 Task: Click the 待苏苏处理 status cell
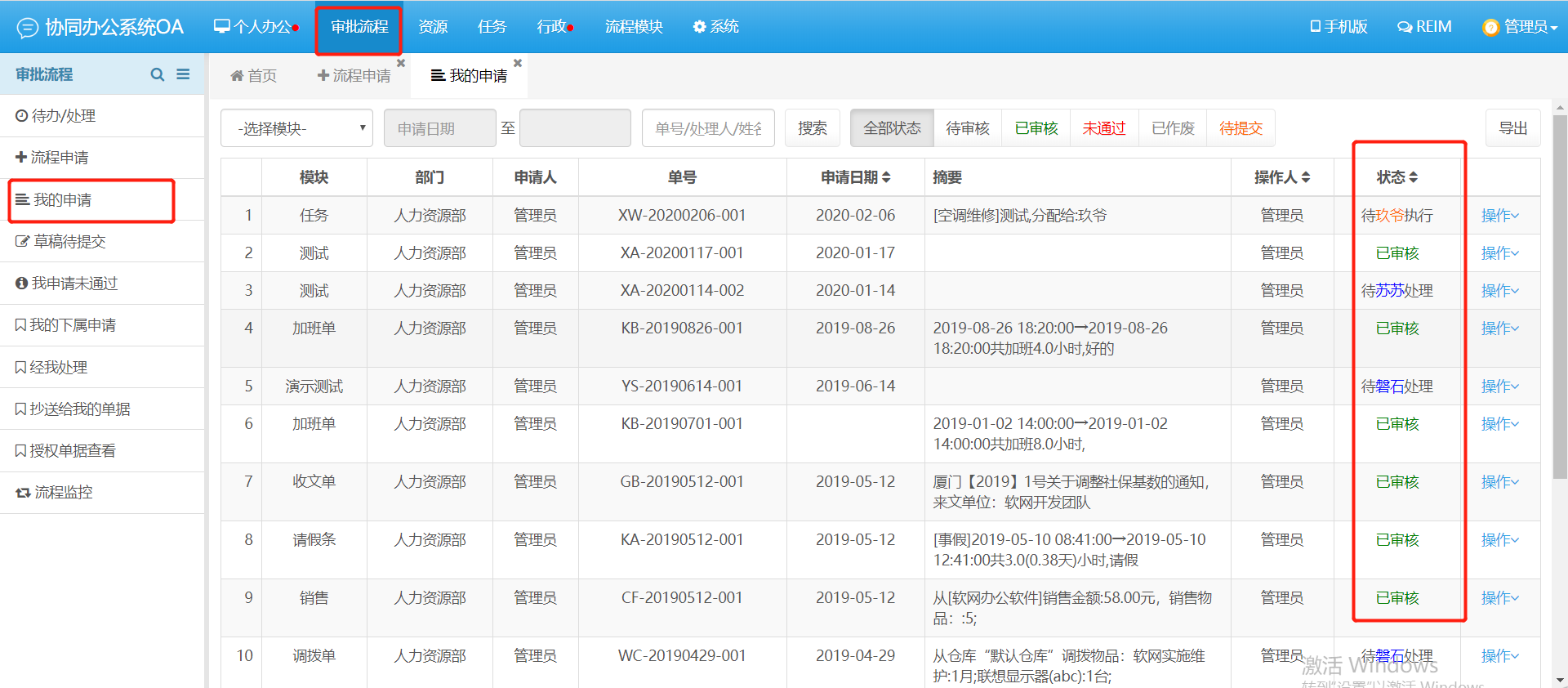[x=1397, y=291]
